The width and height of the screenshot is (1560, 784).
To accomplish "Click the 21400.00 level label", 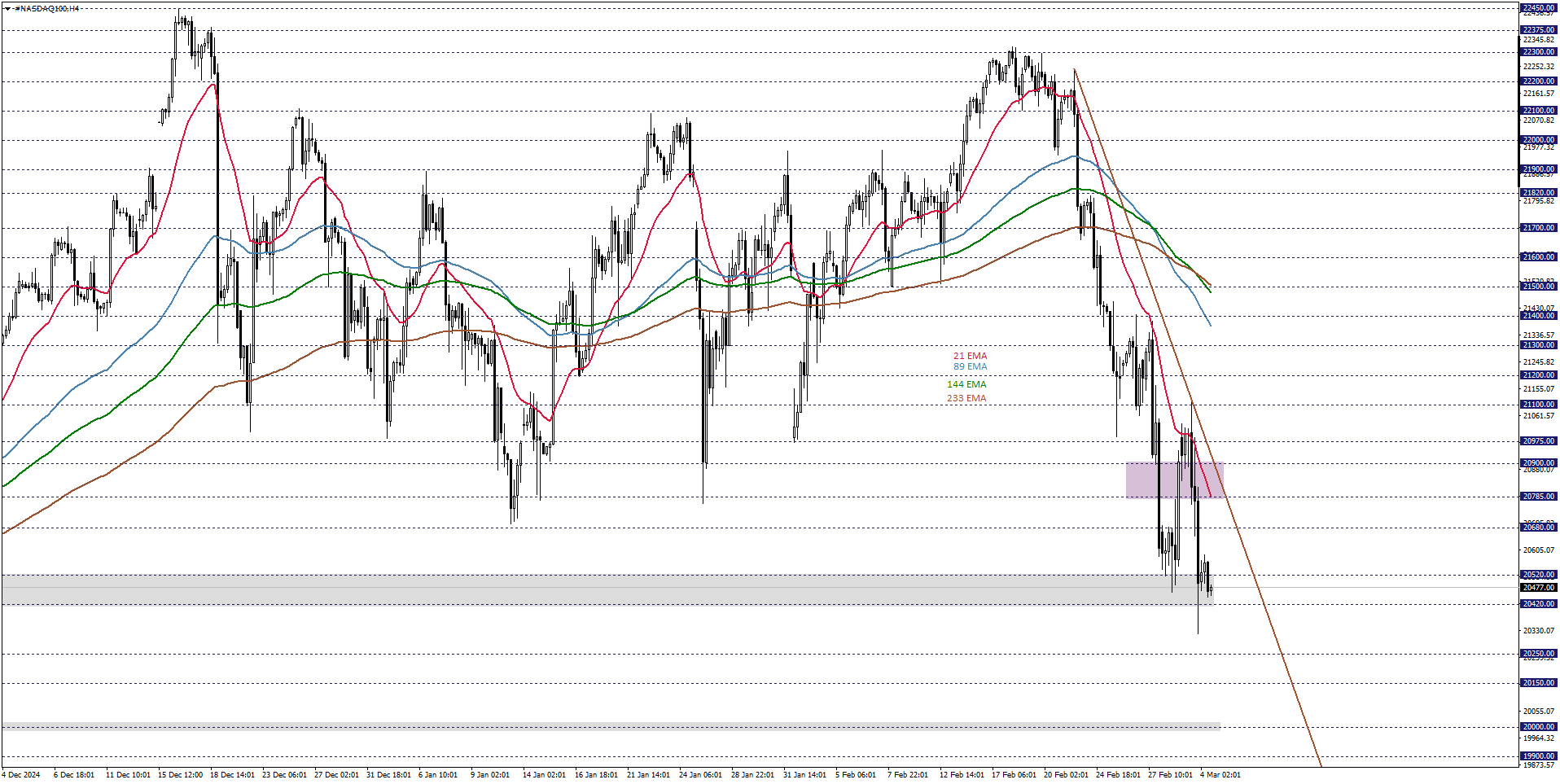I will pyautogui.click(x=1539, y=316).
